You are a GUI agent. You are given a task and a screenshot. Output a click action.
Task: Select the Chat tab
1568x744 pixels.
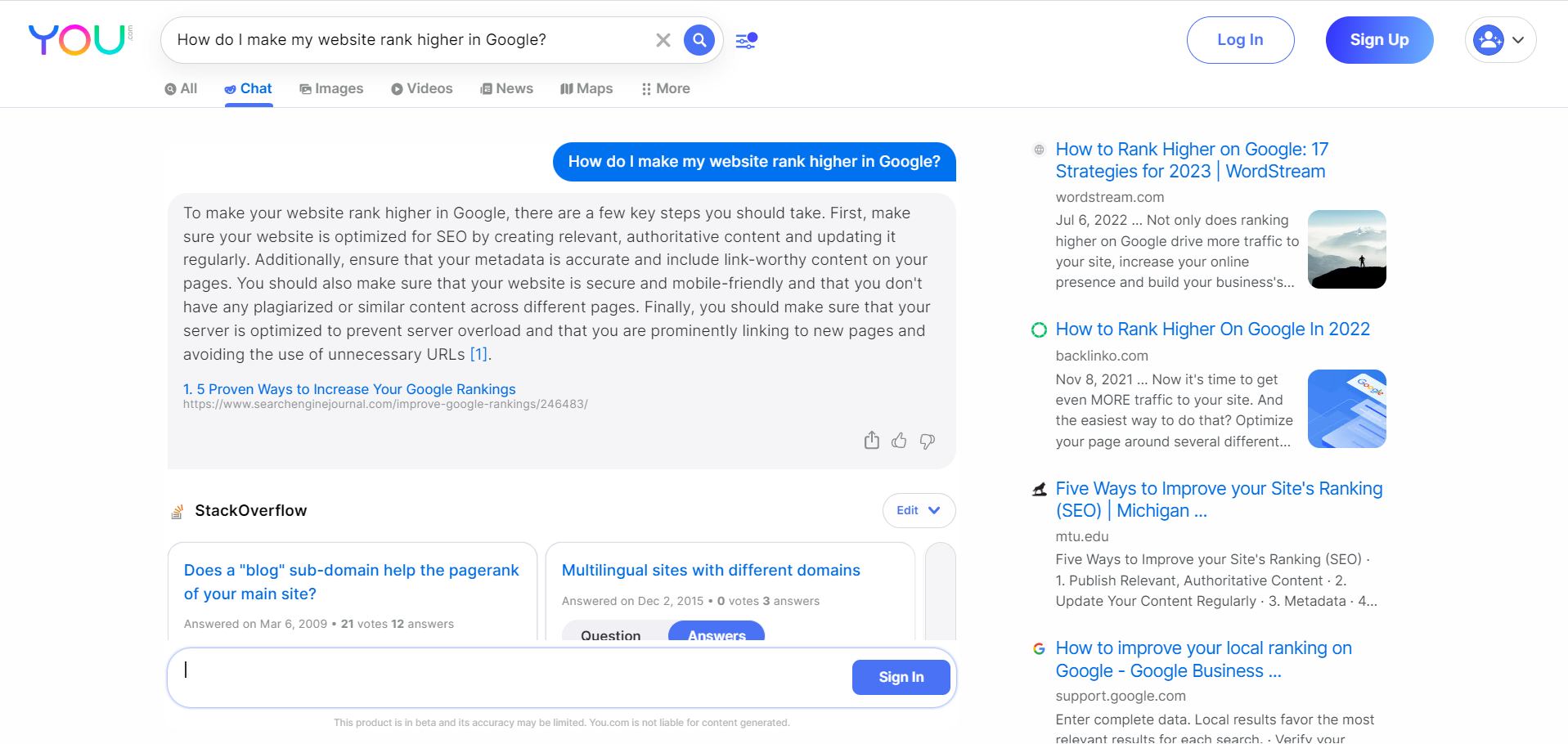(x=249, y=88)
